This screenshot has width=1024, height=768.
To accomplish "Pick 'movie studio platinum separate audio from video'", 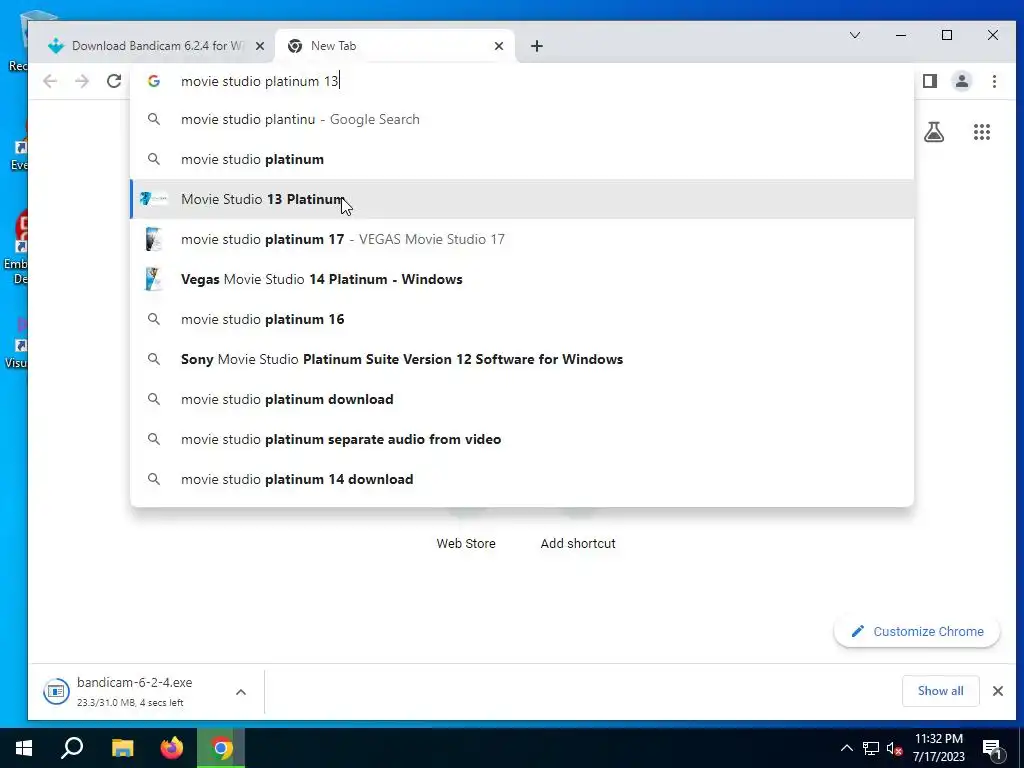I will click(522, 439).
